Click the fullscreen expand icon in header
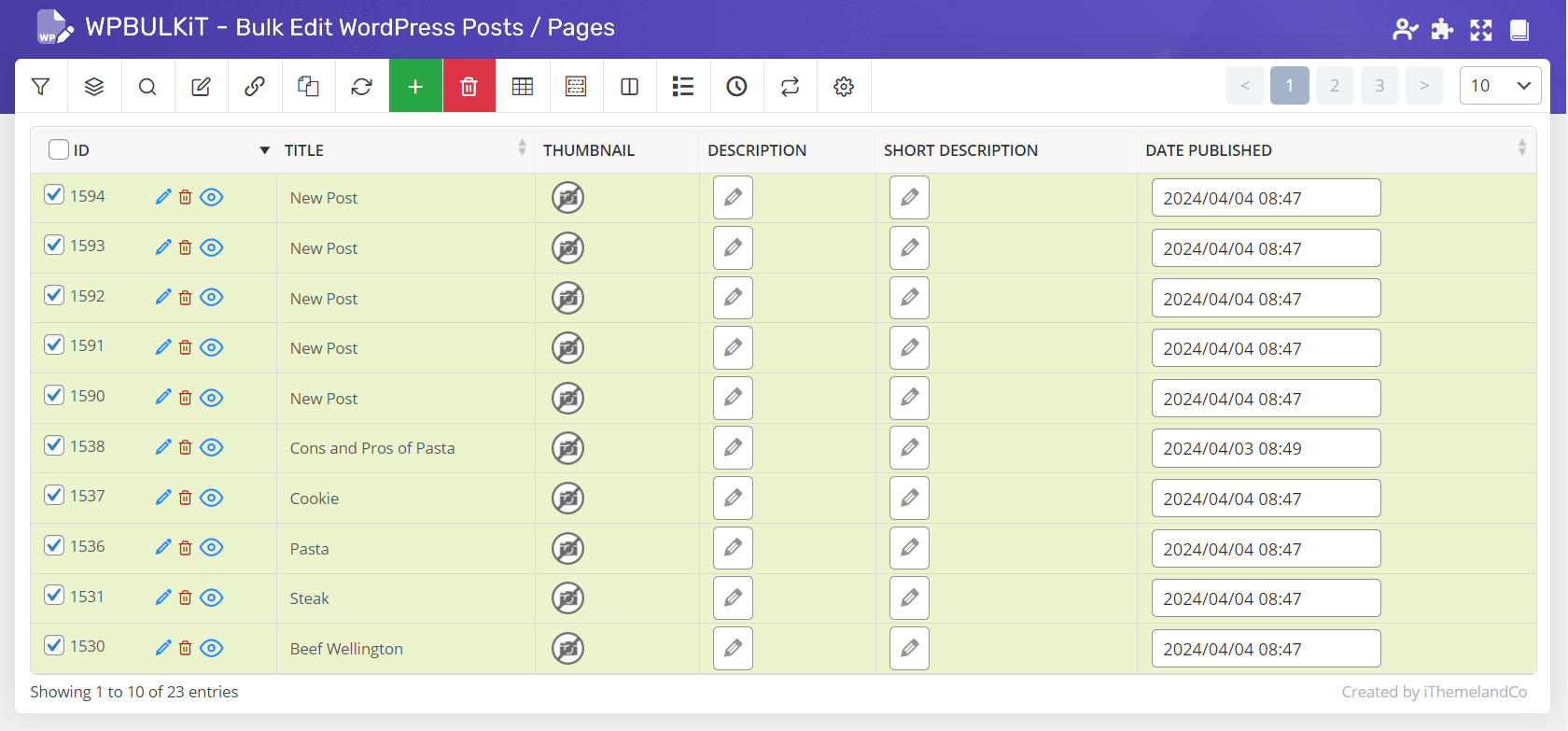This screenshot has width=1568, height=731. (x=1480, y=30)
